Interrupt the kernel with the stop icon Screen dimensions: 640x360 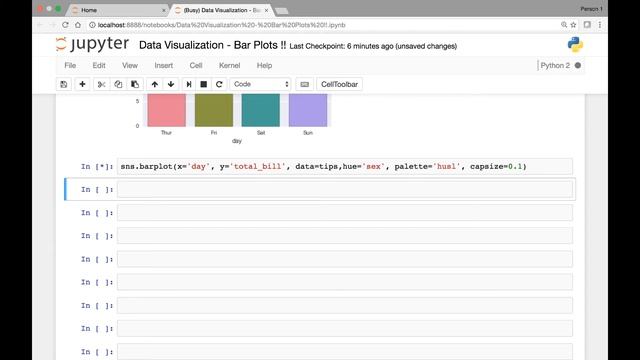tap(203, 84)
